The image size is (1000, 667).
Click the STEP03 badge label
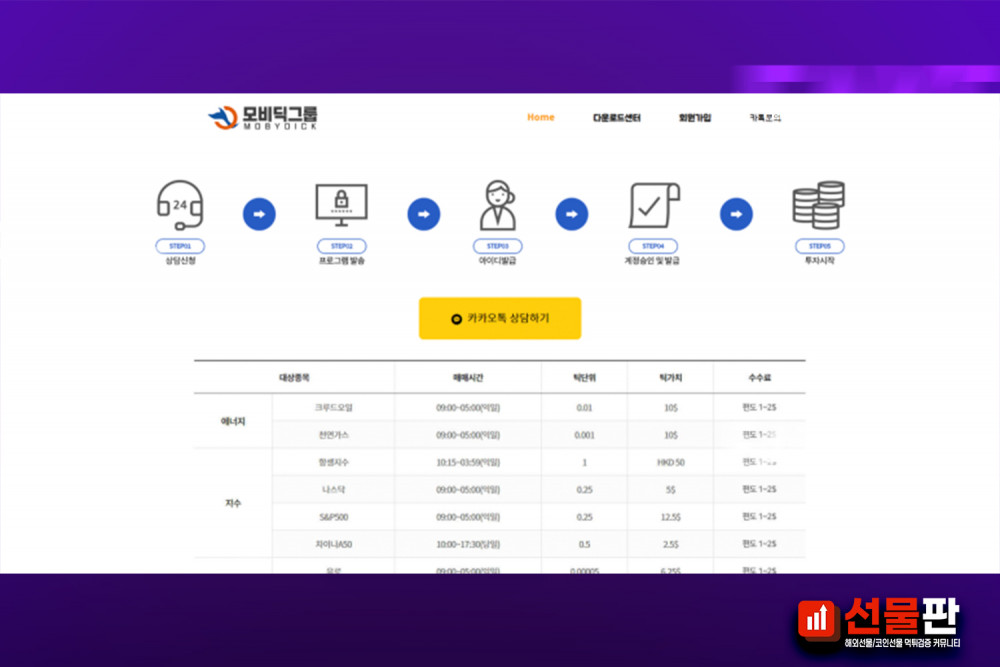click(497, 246)
